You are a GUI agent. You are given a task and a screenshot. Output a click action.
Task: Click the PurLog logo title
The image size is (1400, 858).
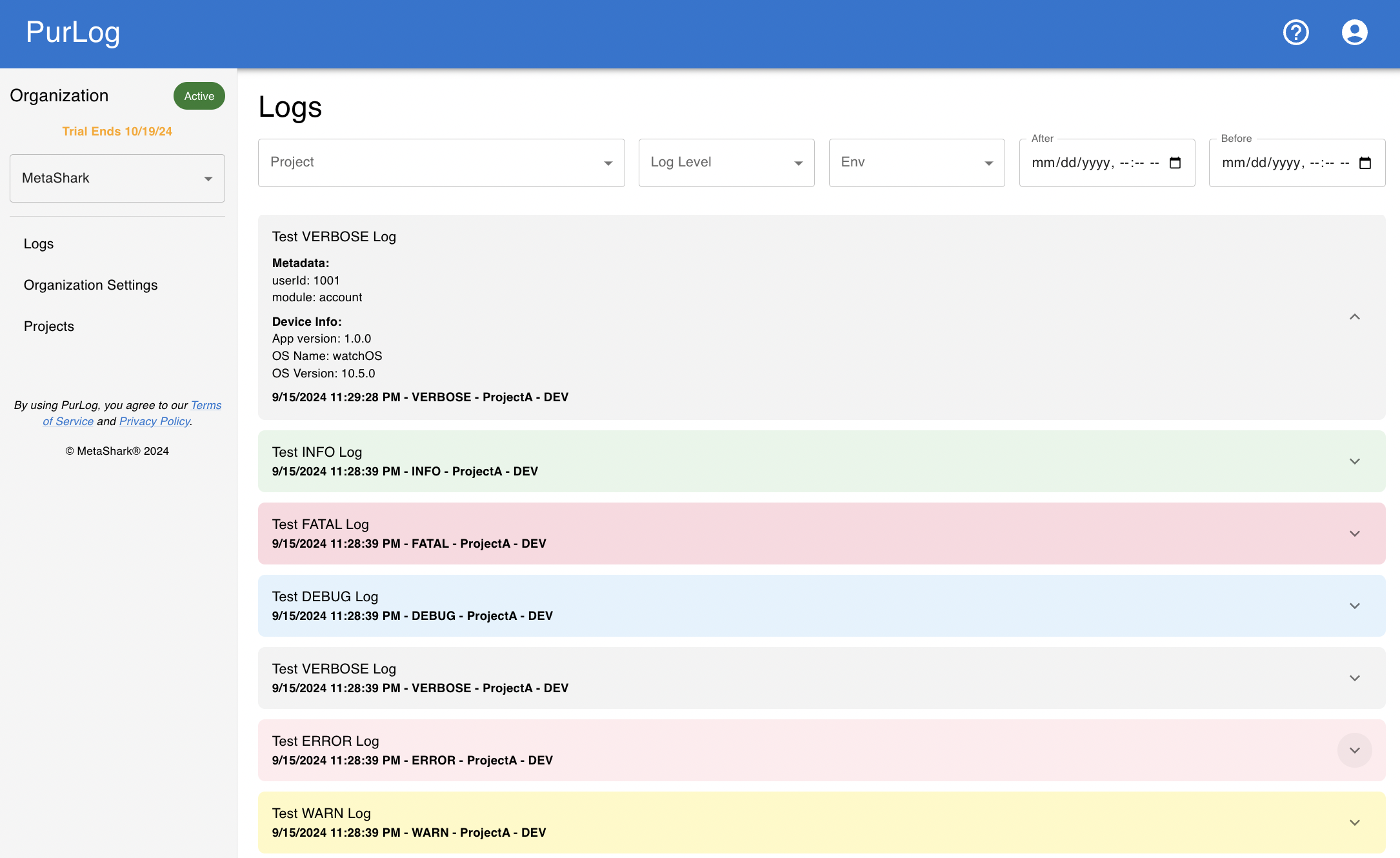point(73,32)
